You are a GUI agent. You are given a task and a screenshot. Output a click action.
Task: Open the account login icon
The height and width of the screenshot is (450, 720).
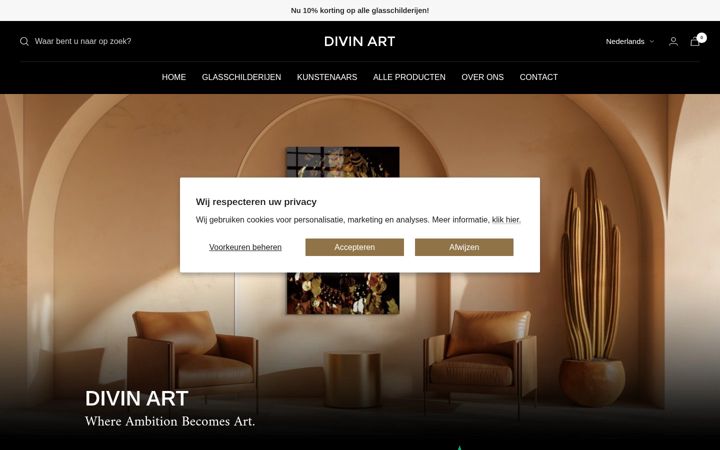tap(673, 41)
